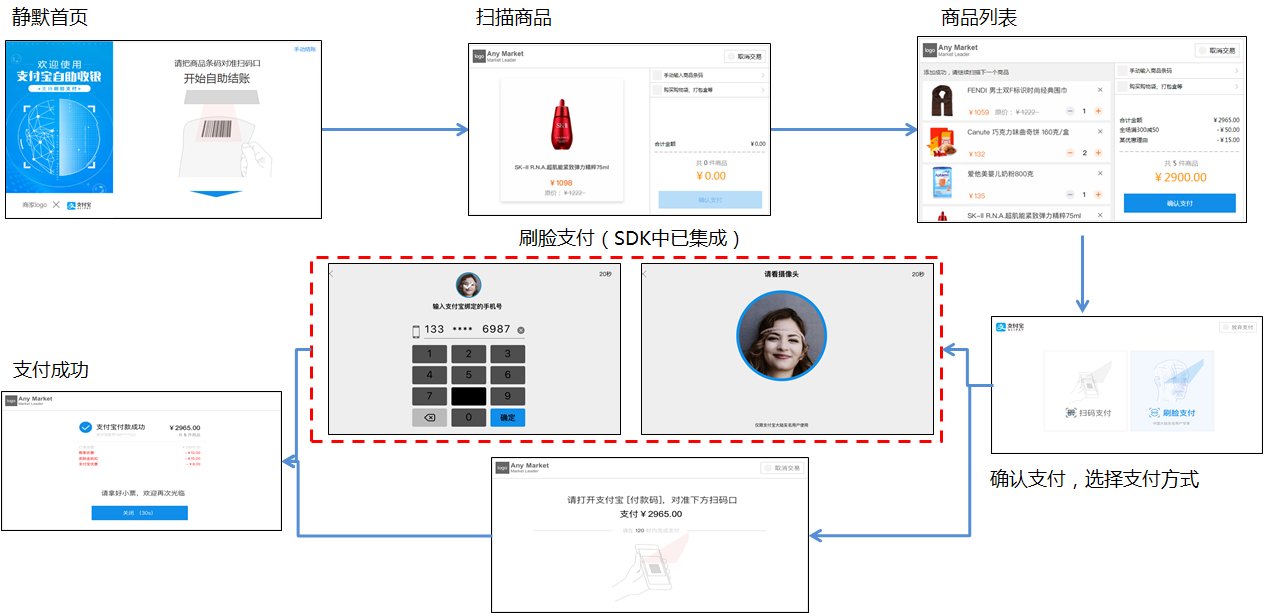
Task: Tap keypad digit 3
Action: [507, 354]
